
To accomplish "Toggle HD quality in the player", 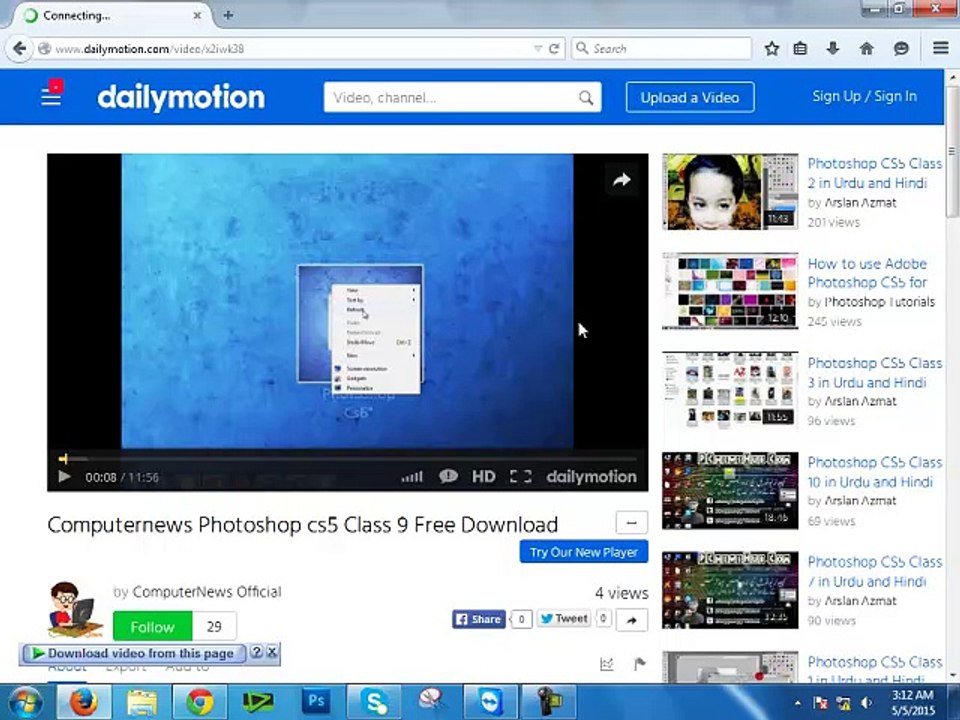I will tap(483, 476).
